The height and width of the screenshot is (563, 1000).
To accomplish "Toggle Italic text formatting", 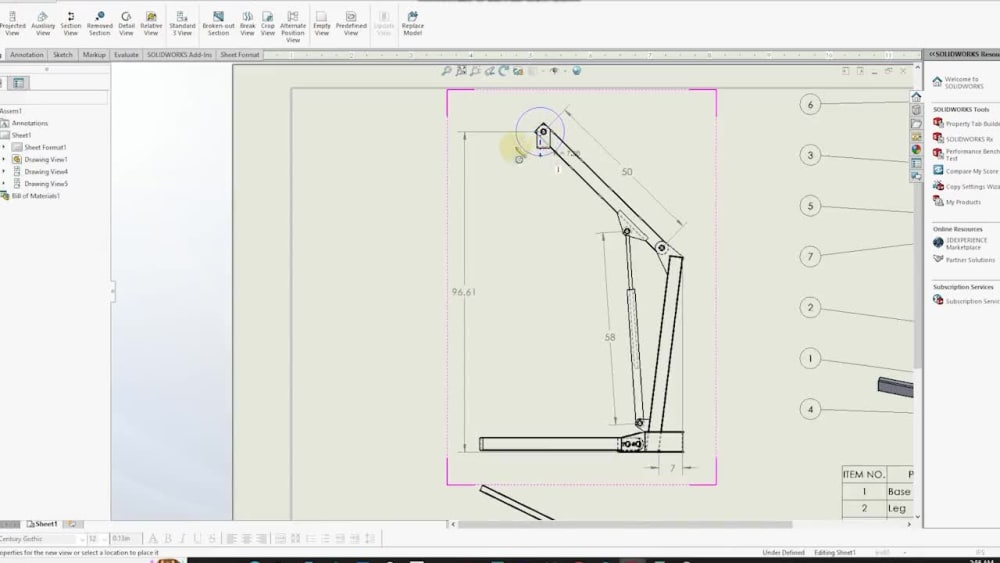I will 182,539.
